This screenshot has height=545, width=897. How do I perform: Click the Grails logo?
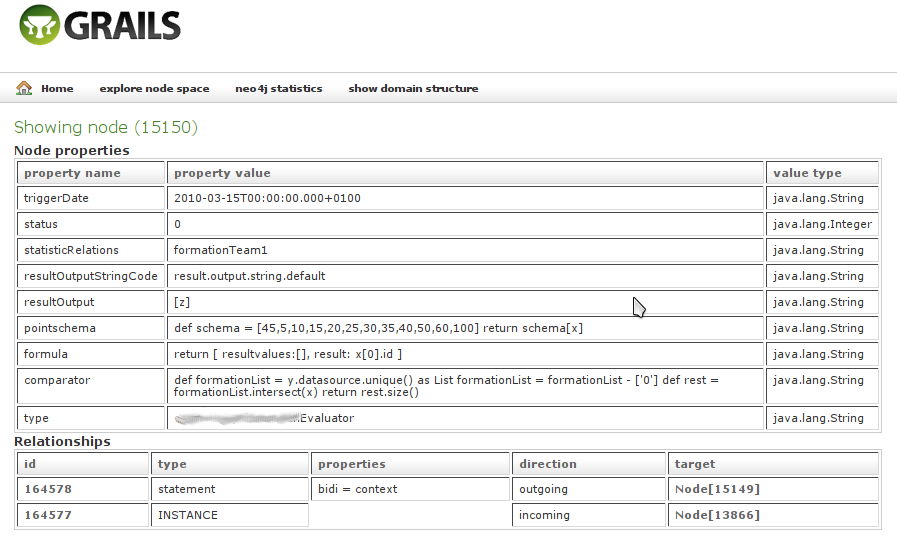click(x=100, y=25)
